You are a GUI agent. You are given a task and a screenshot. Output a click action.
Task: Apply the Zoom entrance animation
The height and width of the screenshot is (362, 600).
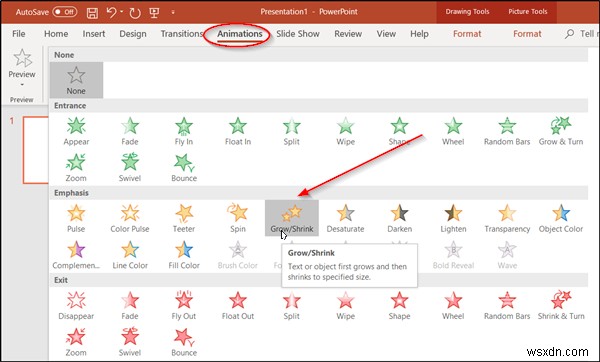click(x=76, y=168)
